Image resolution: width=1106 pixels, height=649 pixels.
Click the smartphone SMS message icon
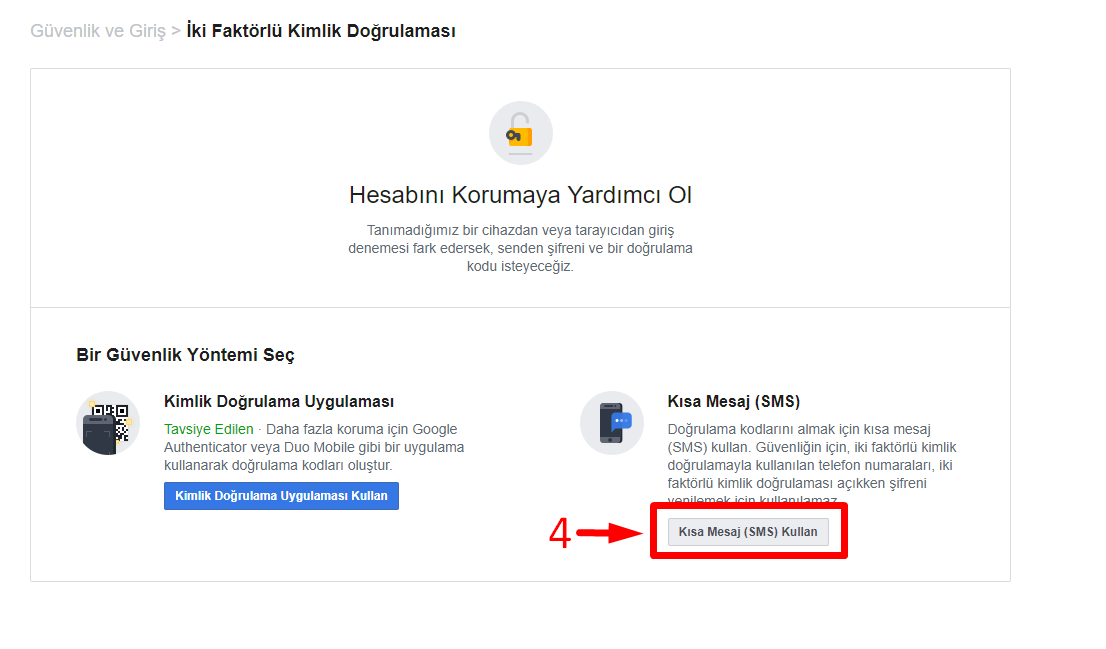(x=611, y=423)
